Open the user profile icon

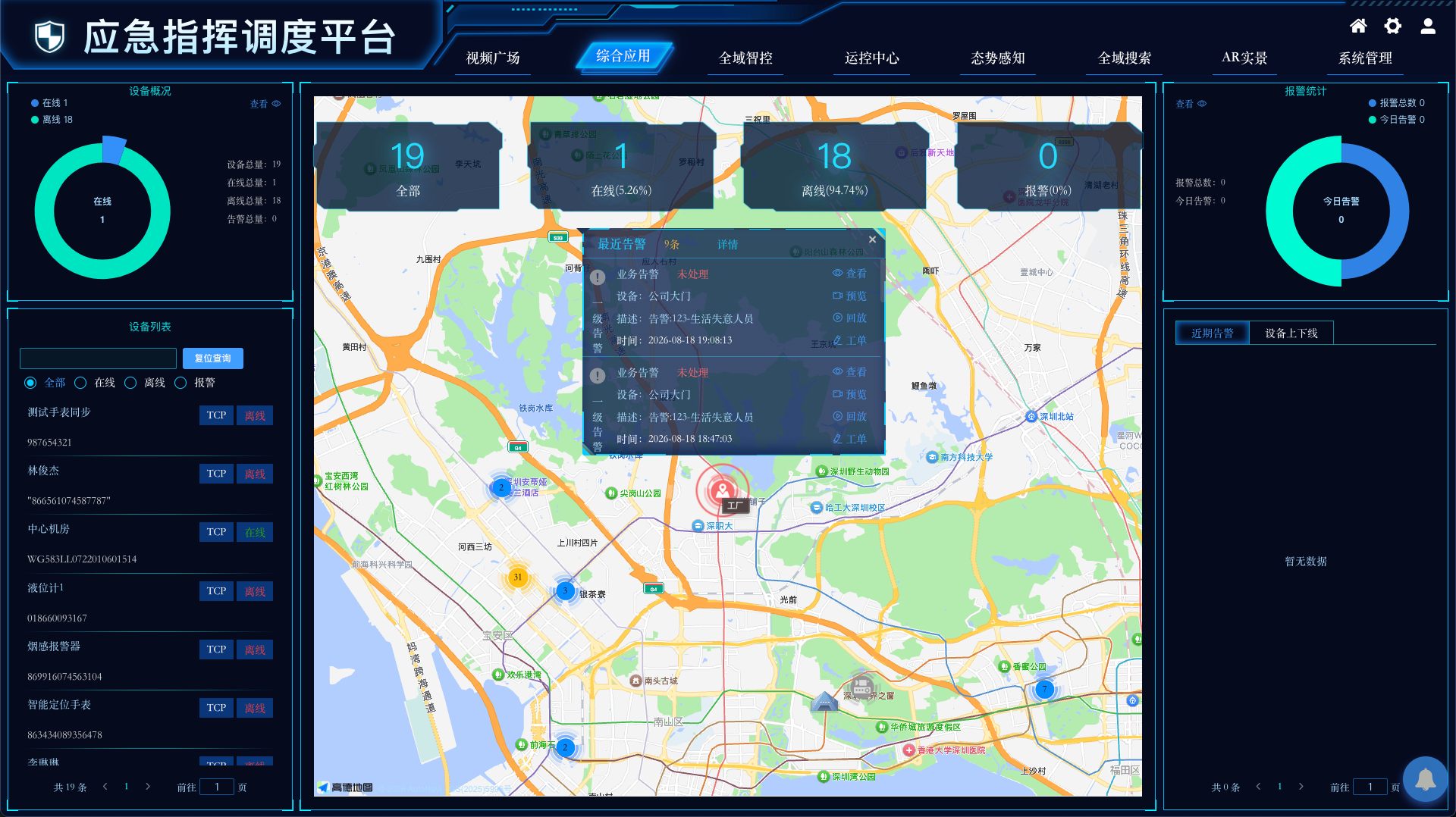(x=1428, y=26)
